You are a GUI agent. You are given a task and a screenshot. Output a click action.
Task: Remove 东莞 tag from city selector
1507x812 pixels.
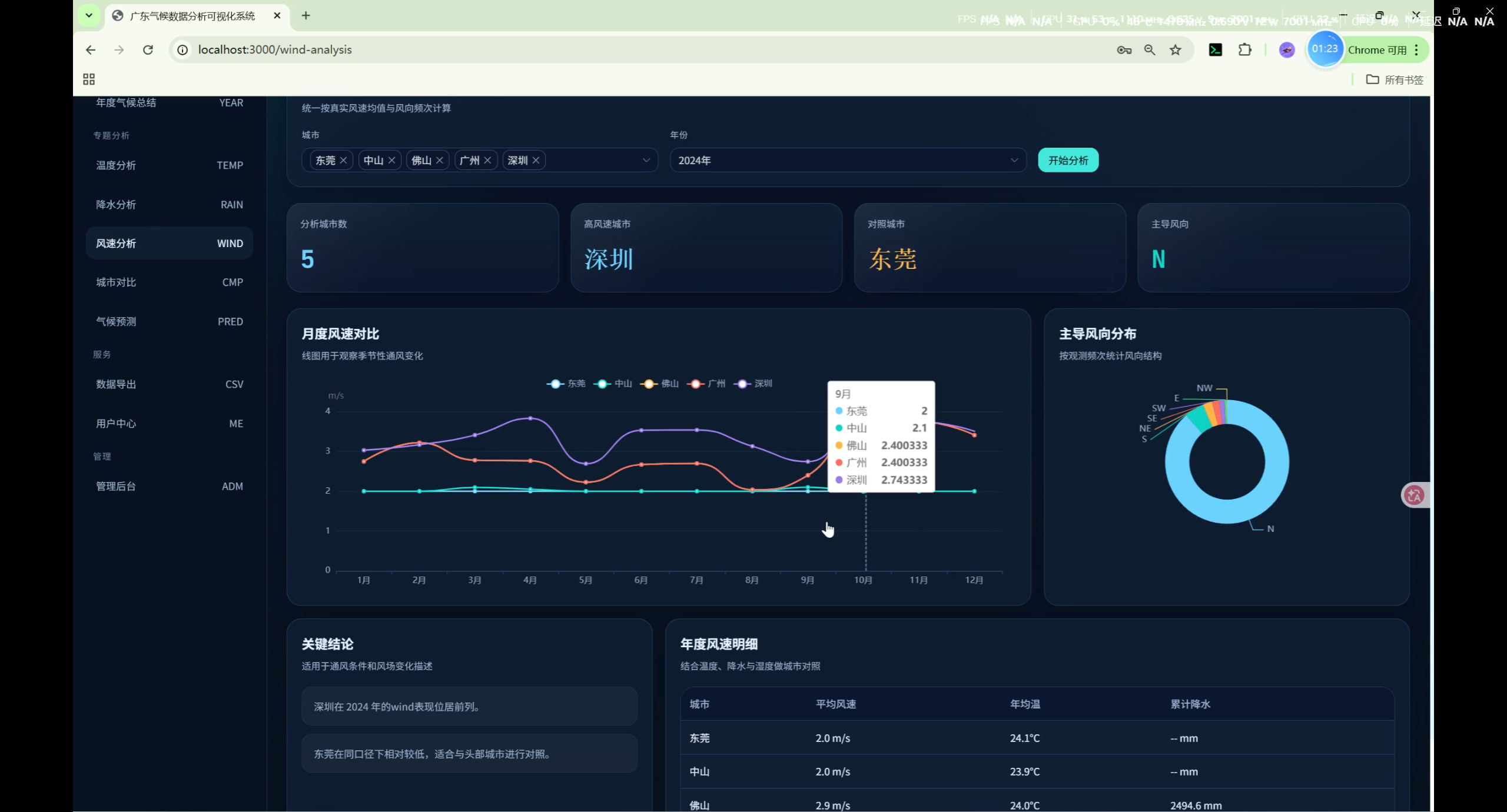(x=343, y=160)
